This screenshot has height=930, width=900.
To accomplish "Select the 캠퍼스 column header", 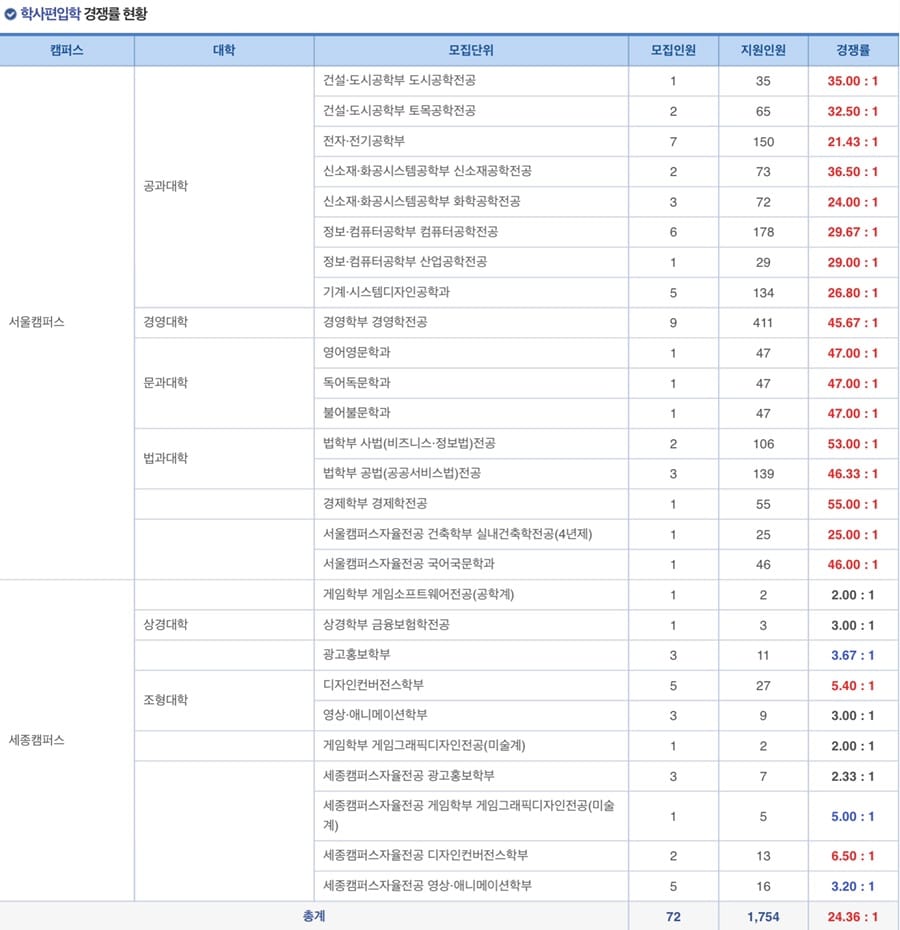I will click(67, 50).
